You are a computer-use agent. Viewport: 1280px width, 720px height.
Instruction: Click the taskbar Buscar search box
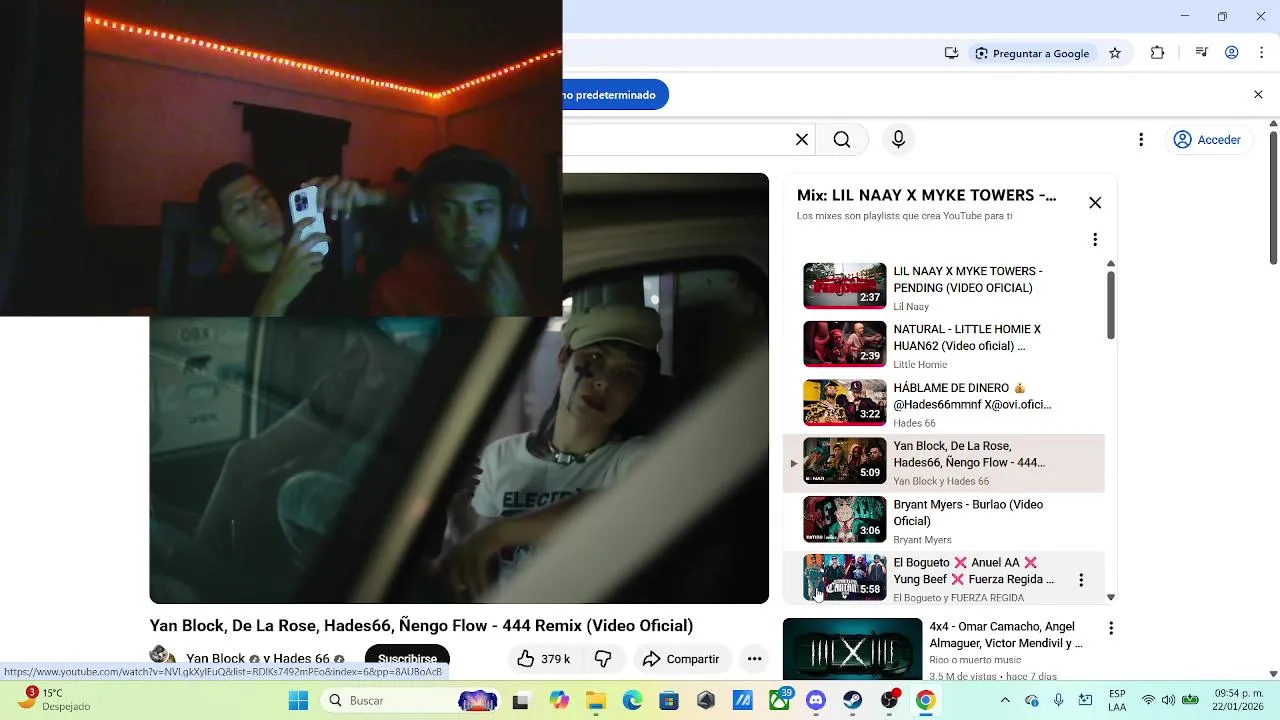407,700
